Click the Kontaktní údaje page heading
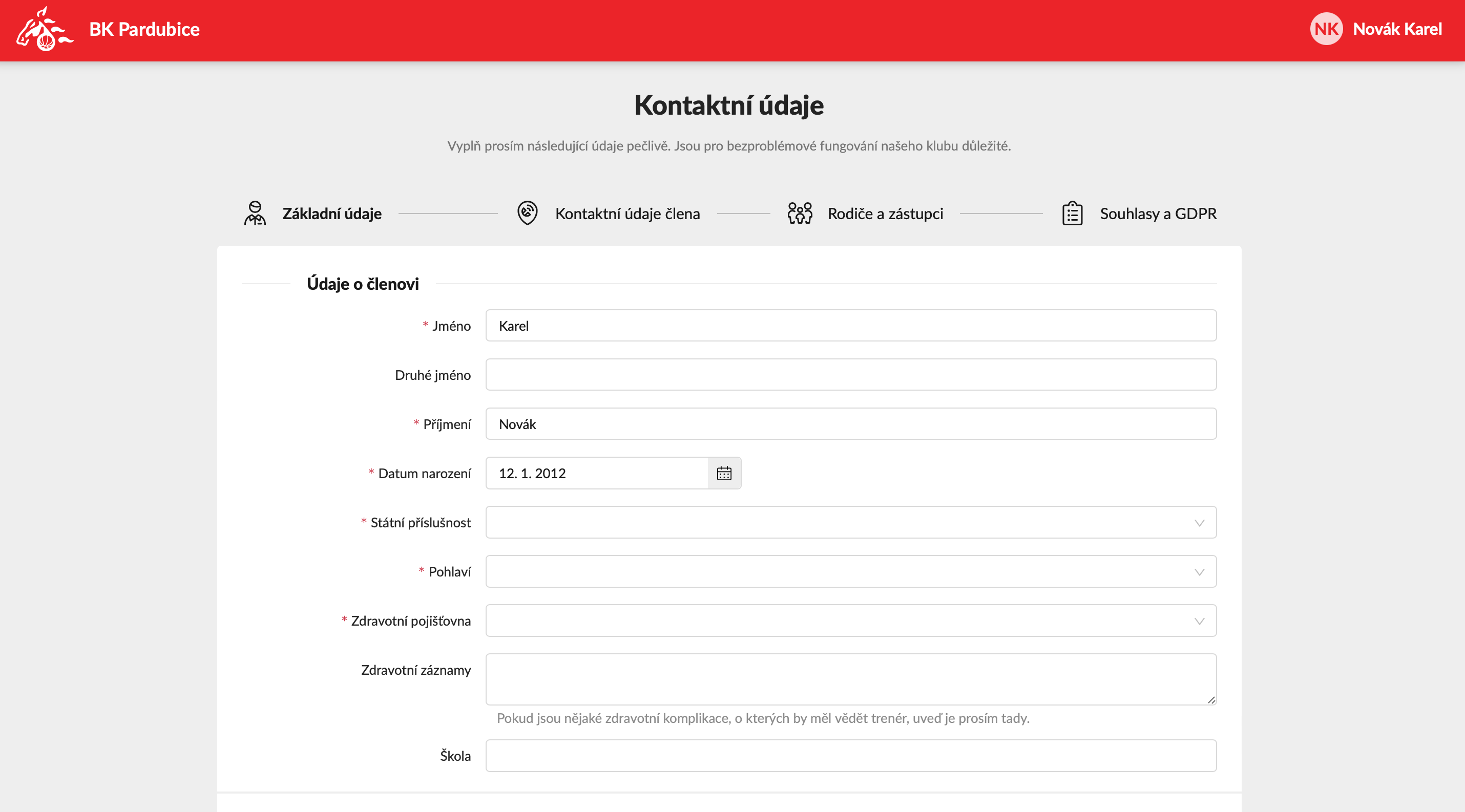1465x812 pixels. coord(728,105)
